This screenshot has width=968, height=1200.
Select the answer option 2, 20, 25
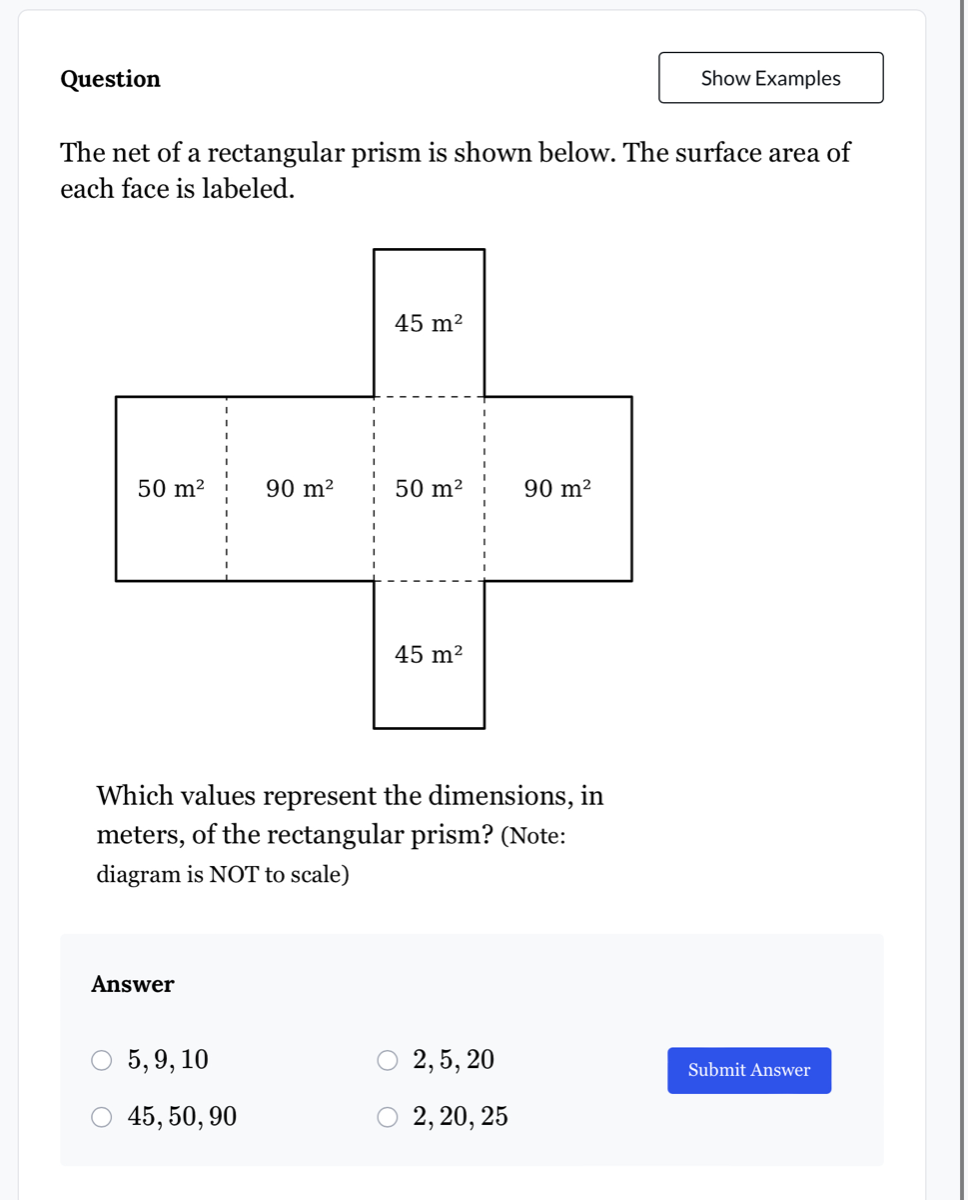[x=388, y=1117]
